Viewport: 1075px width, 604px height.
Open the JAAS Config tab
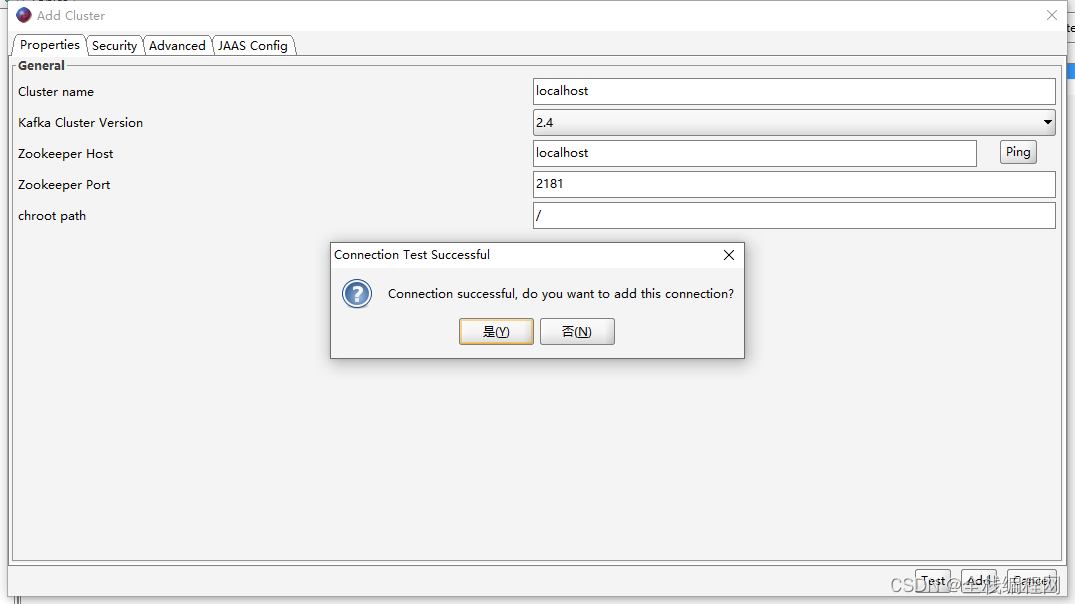253,45
